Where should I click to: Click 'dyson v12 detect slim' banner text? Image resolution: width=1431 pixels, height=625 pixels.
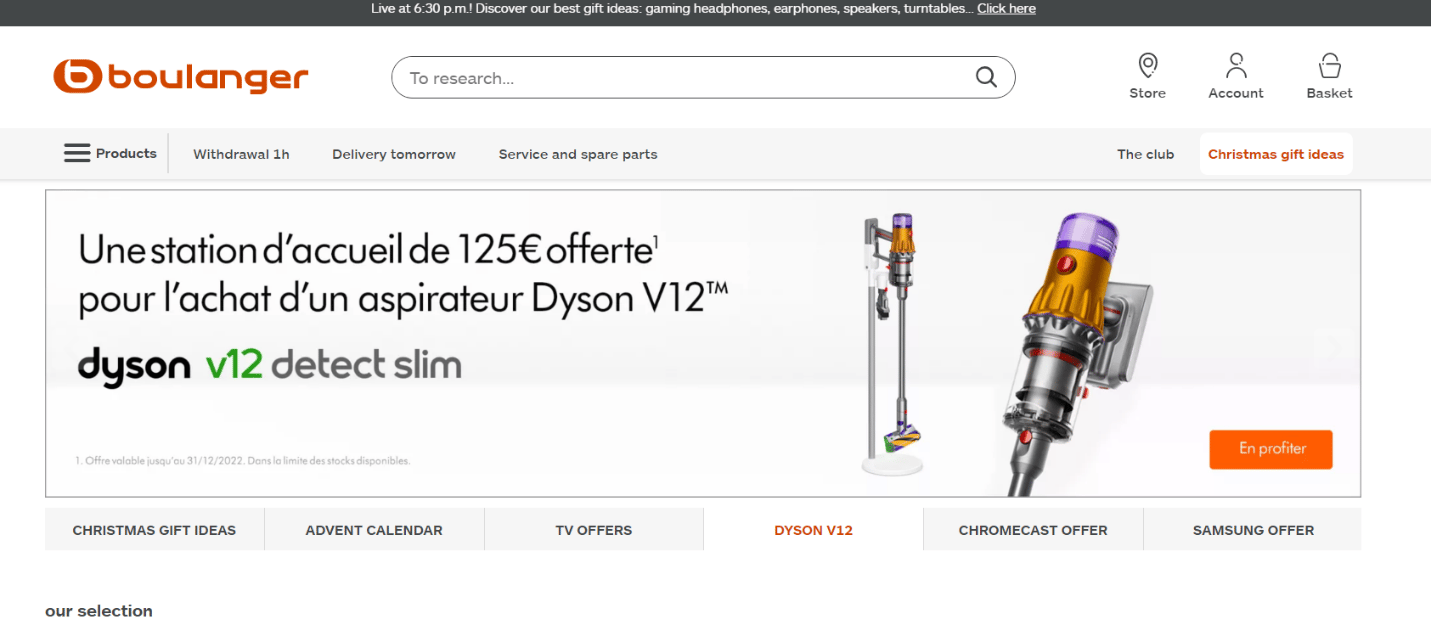(x=270, y=366)
